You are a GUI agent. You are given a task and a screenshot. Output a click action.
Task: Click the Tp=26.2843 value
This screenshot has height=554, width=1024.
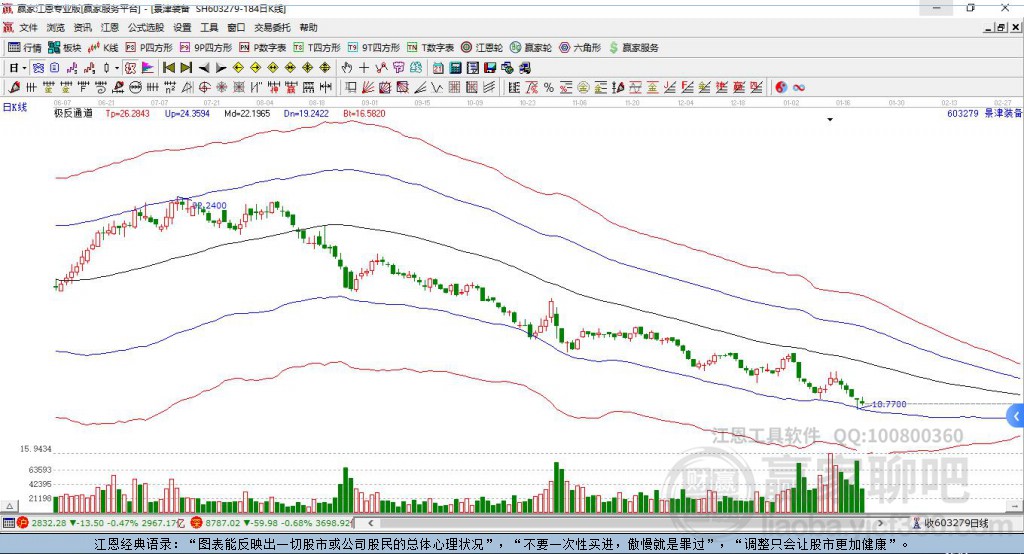pos(127,114)
